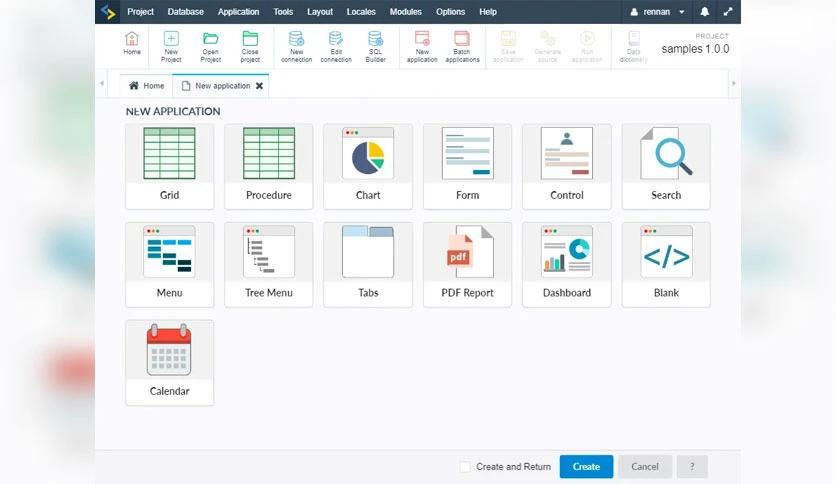
Task: Open Batch applications tool
Action: [x=462, y=47]
